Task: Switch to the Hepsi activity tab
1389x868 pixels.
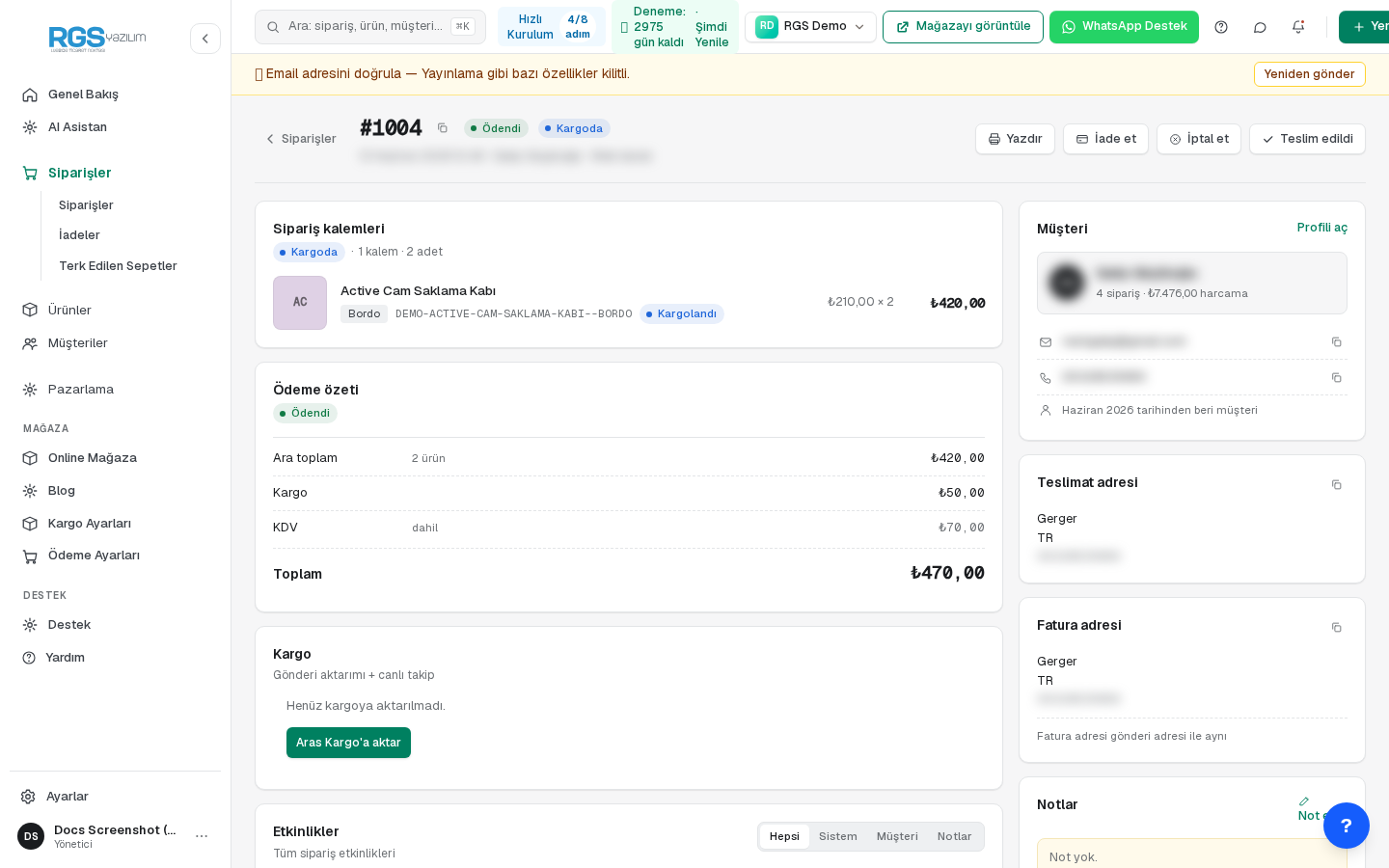Action: (x=784, y=836)
